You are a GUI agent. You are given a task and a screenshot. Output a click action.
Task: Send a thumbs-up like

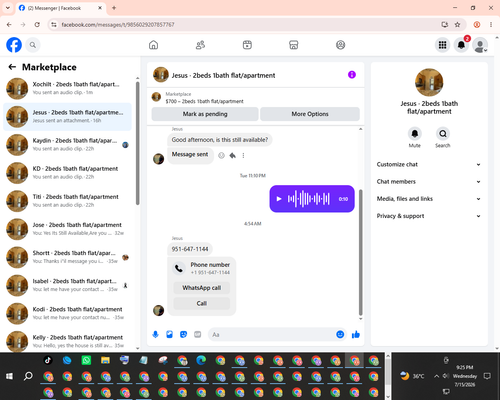(x=356, y=334)
